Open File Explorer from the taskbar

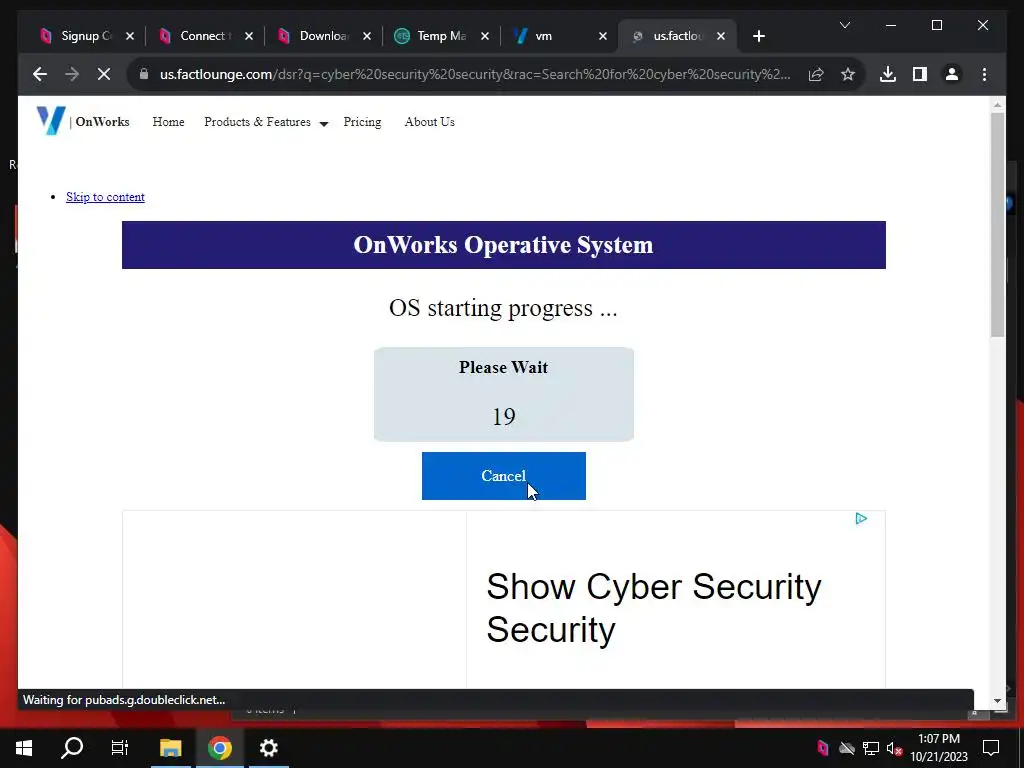coord(170,748)
